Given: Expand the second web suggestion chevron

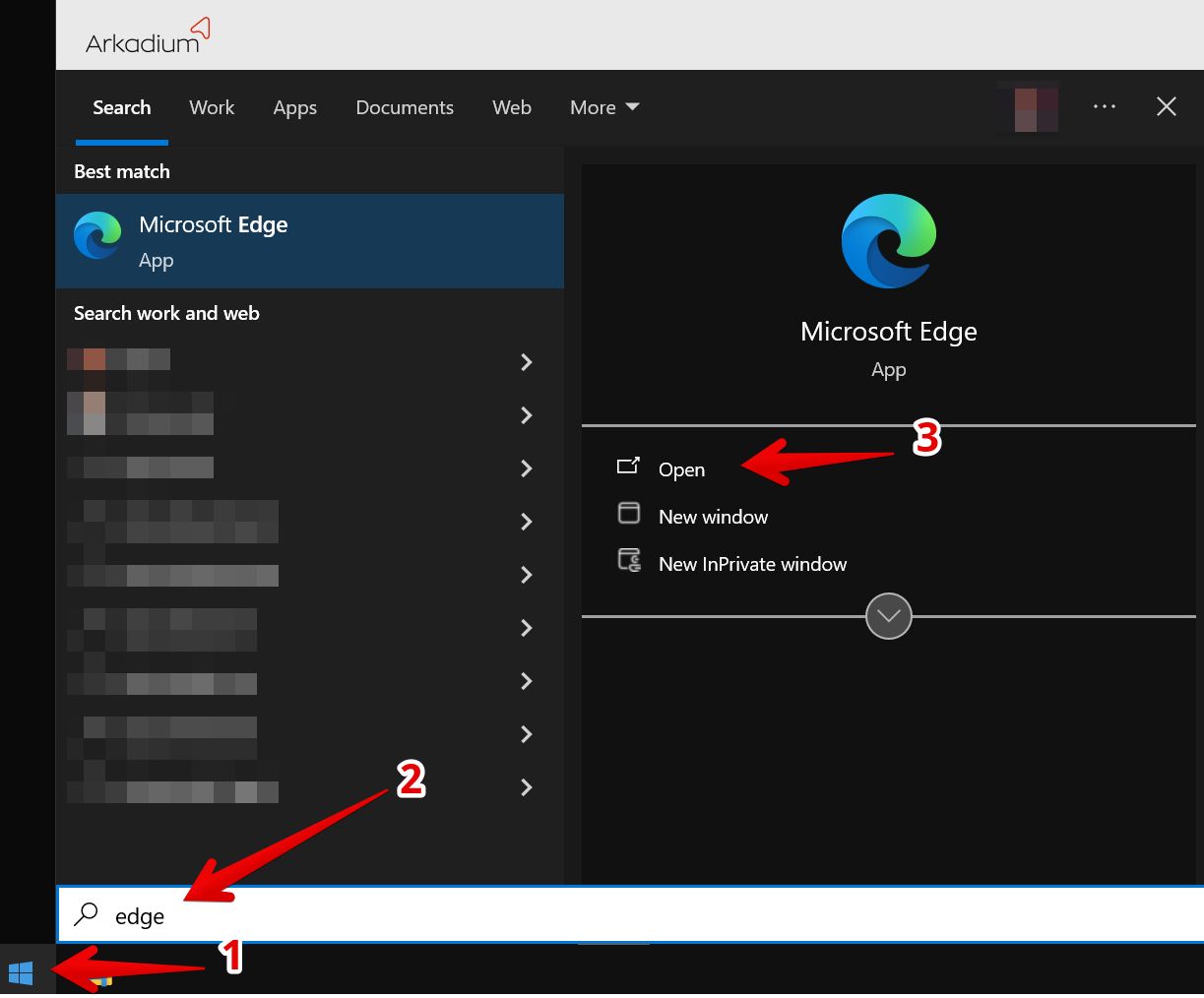Looking at the screenshot, I should pos(527,415).
